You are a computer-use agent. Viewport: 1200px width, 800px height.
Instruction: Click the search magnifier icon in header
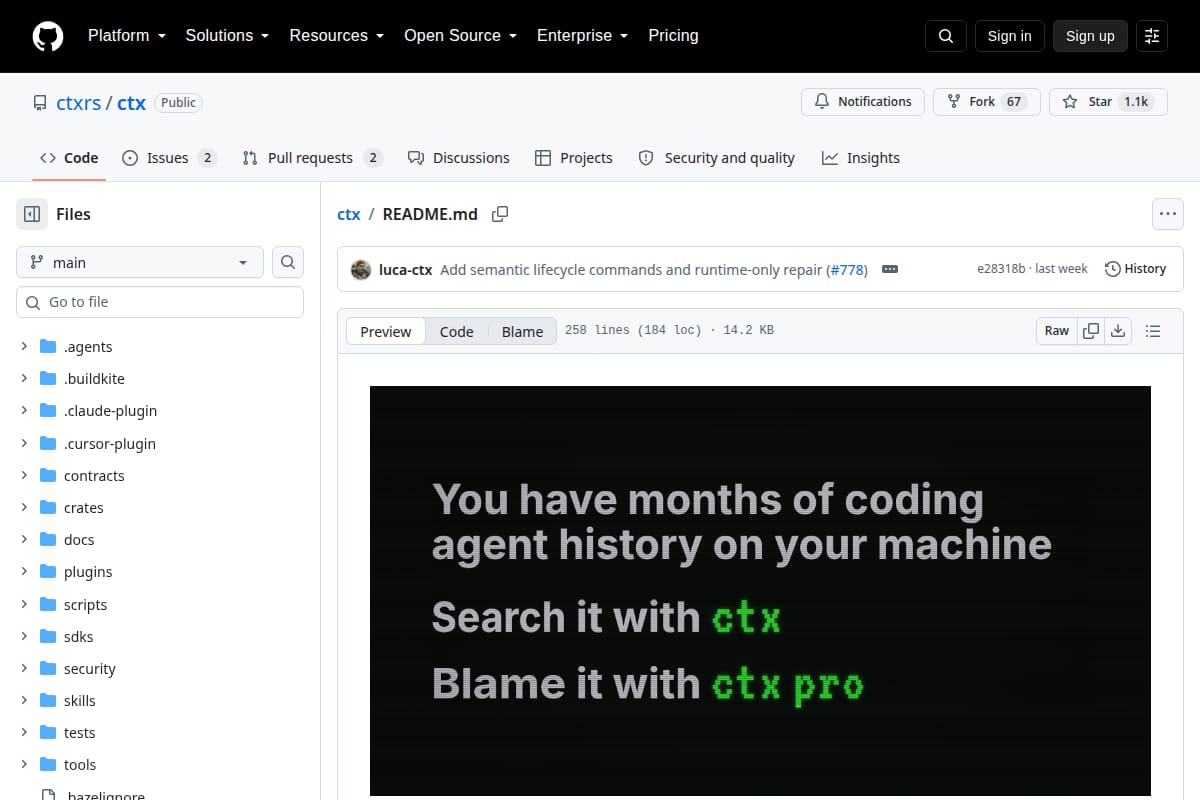click(946, 36)
